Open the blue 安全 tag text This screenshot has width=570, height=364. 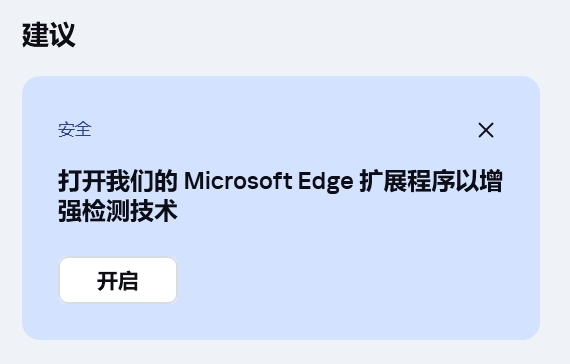tap(75, 129)
